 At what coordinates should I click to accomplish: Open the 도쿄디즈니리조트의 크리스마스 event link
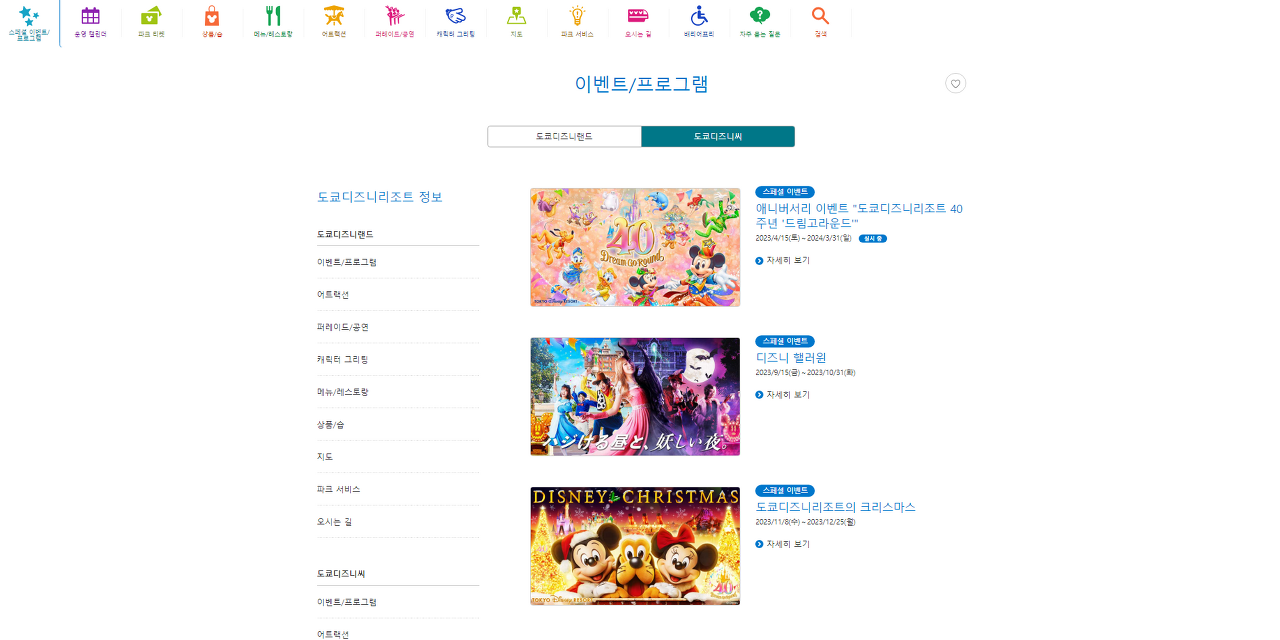tap(836, 507)
